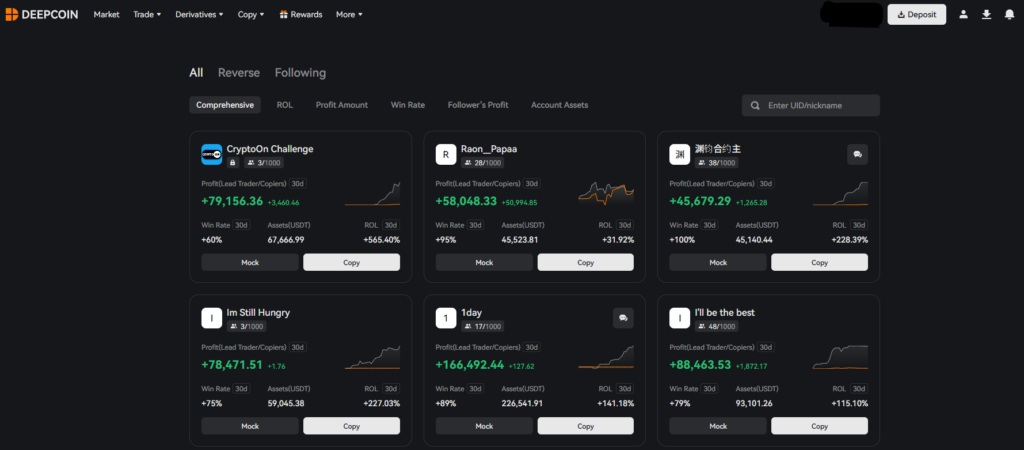
Task: Sort traders by Win Rate
Action: 408,105
